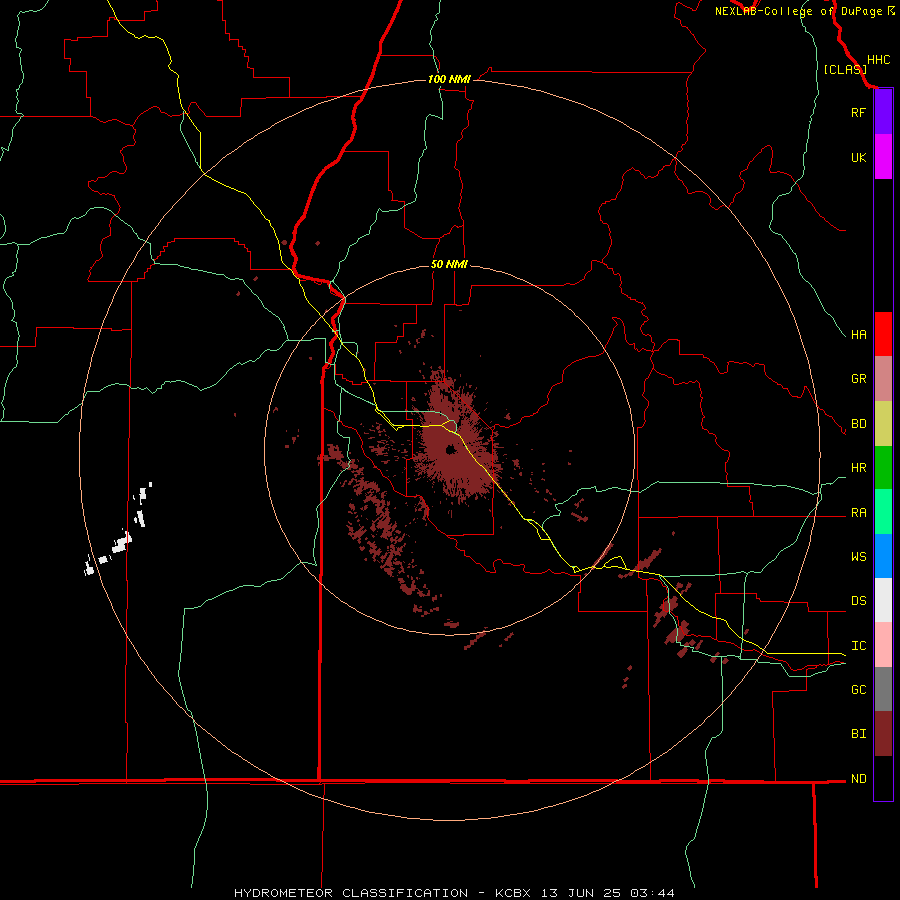The width and height of the screenshot is (900, 900).
Task: Click the purple RF legend color swatch
Action: [883, 112]
